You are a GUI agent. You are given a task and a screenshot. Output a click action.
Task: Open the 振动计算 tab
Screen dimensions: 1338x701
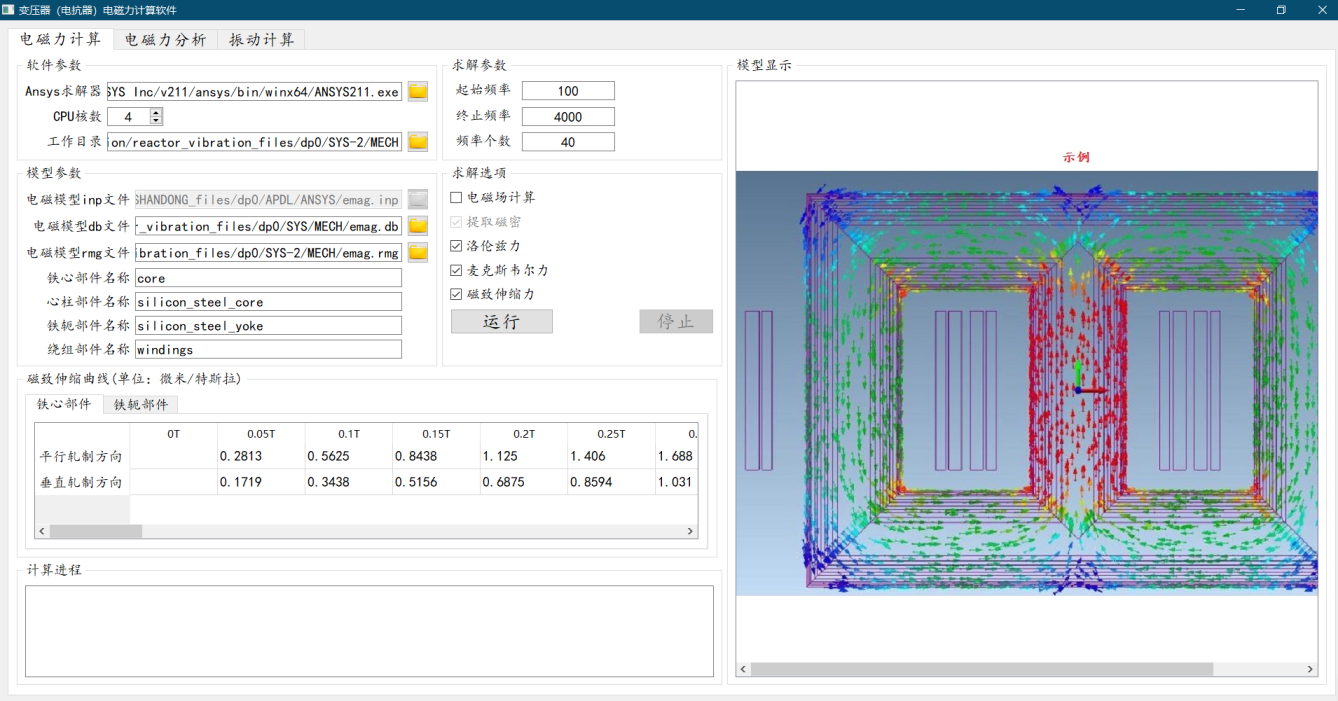point(261,40)
